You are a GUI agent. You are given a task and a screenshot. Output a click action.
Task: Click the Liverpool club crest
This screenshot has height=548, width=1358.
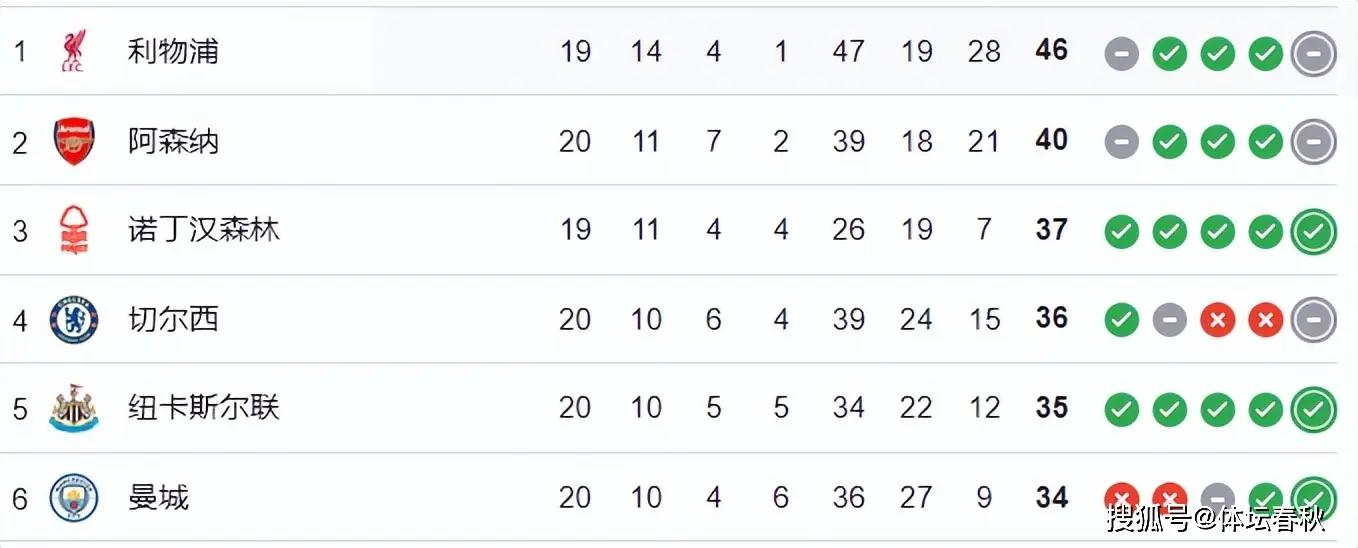74,51
